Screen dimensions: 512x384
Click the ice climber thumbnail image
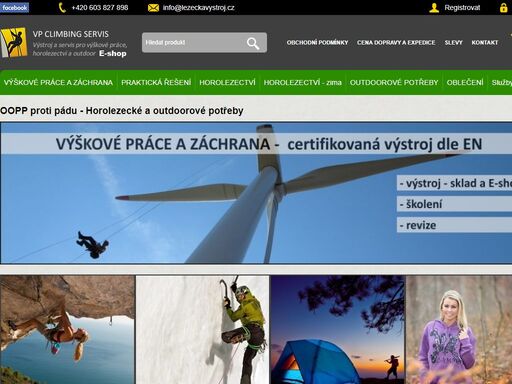coord(203,330)
